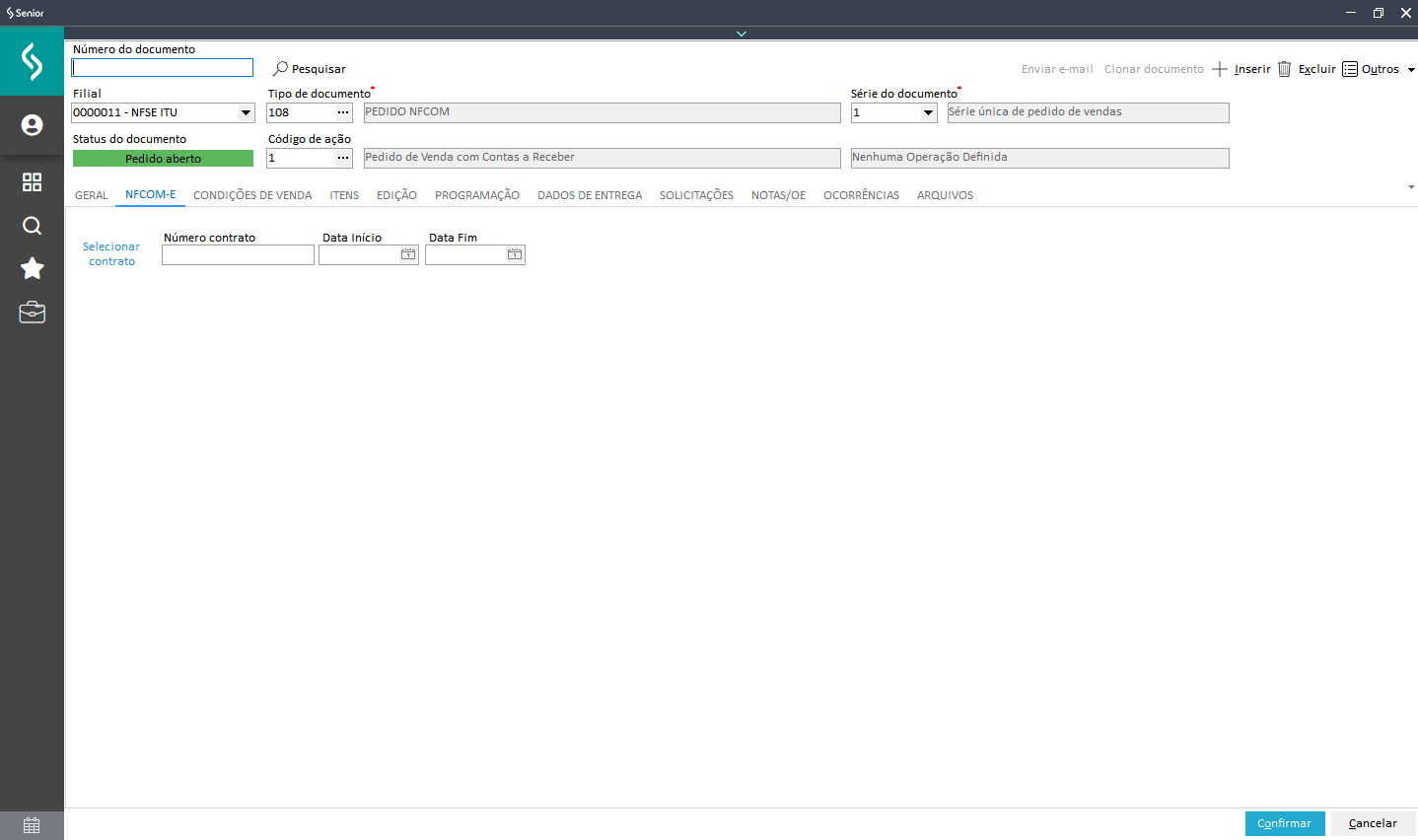Open favorites star icon in sidebar
The image size is (1418, 840).
(32, 268)
